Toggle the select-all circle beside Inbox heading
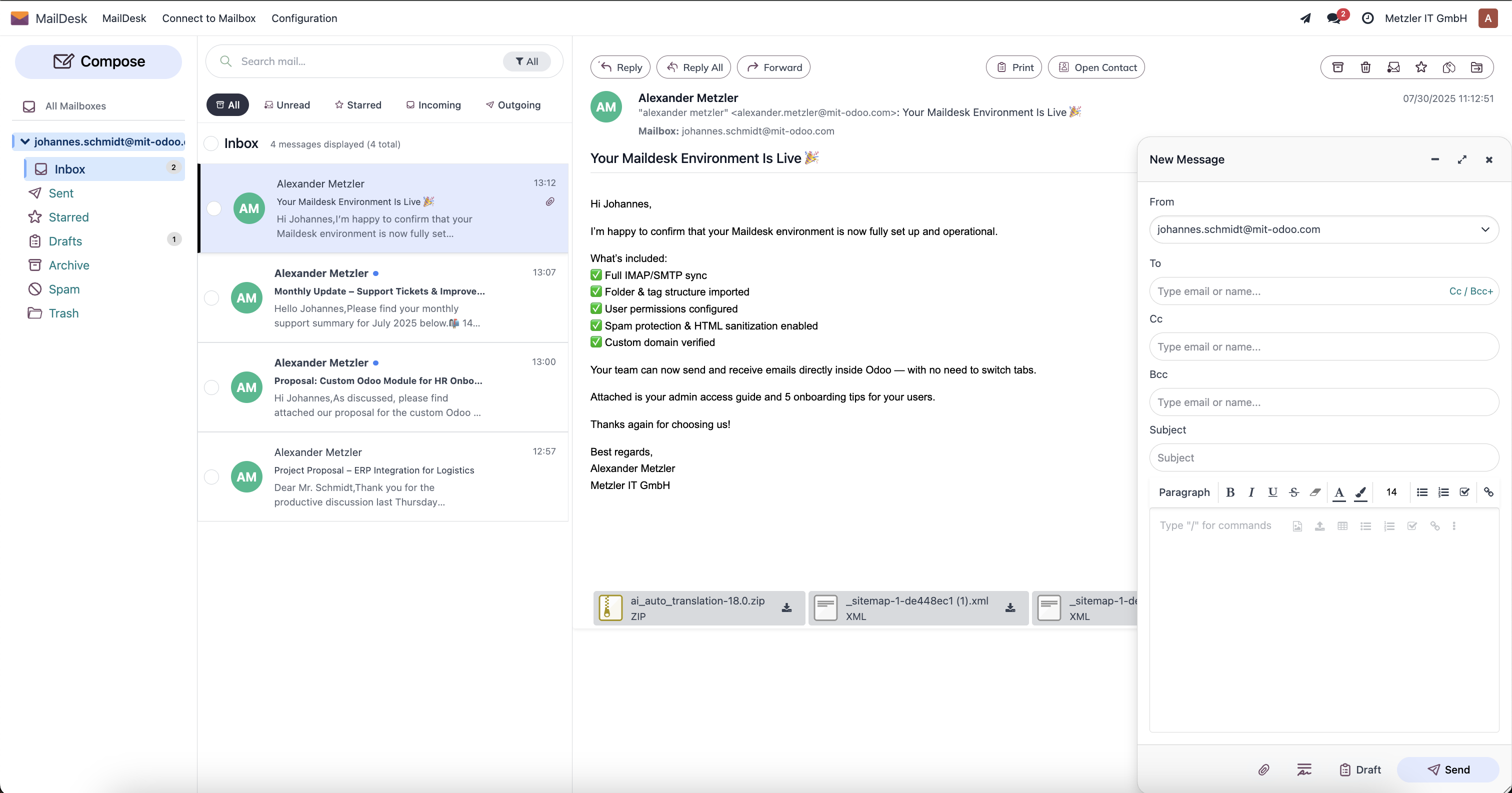The height and width of the screenshot is (793, 1512). (211, 143)
